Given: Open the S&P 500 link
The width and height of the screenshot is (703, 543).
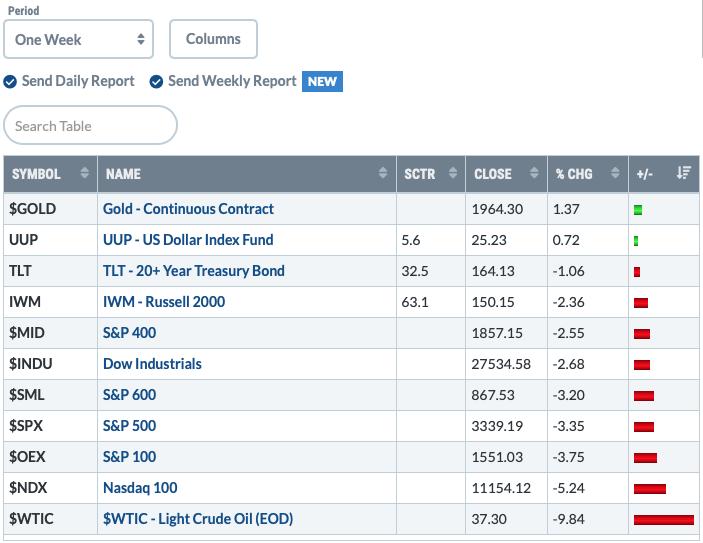Looking at the screenshot, I should click(130, 426).
